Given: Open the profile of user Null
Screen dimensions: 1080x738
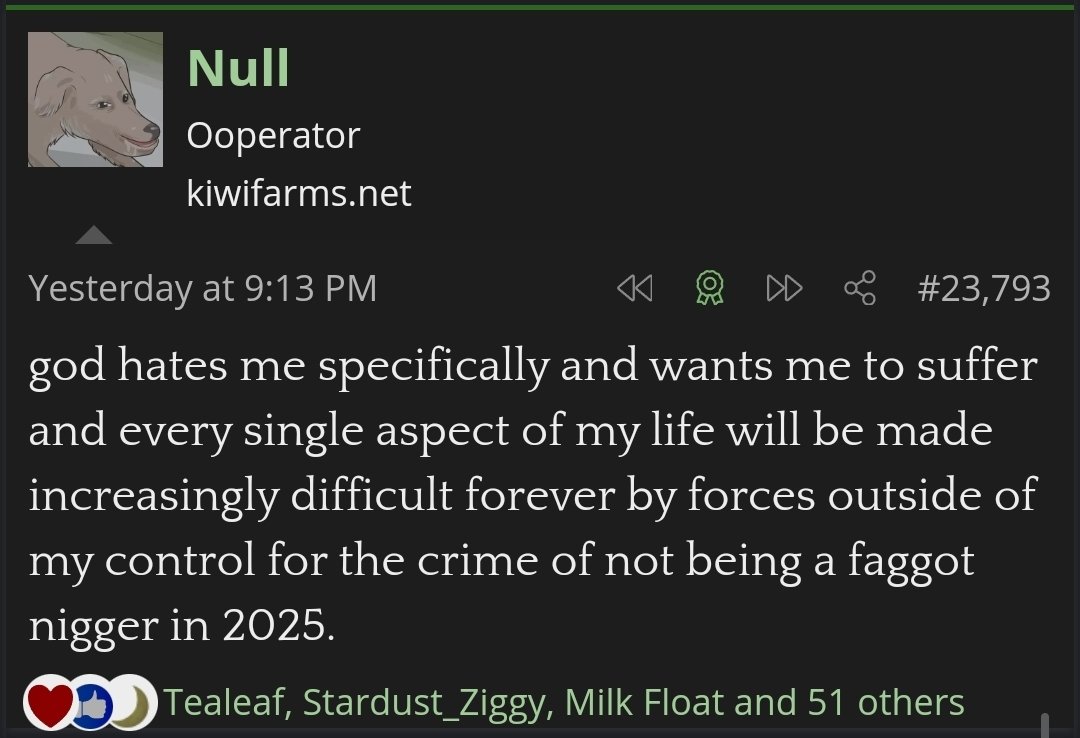Looking at the screenshot, I should point(238,68).
